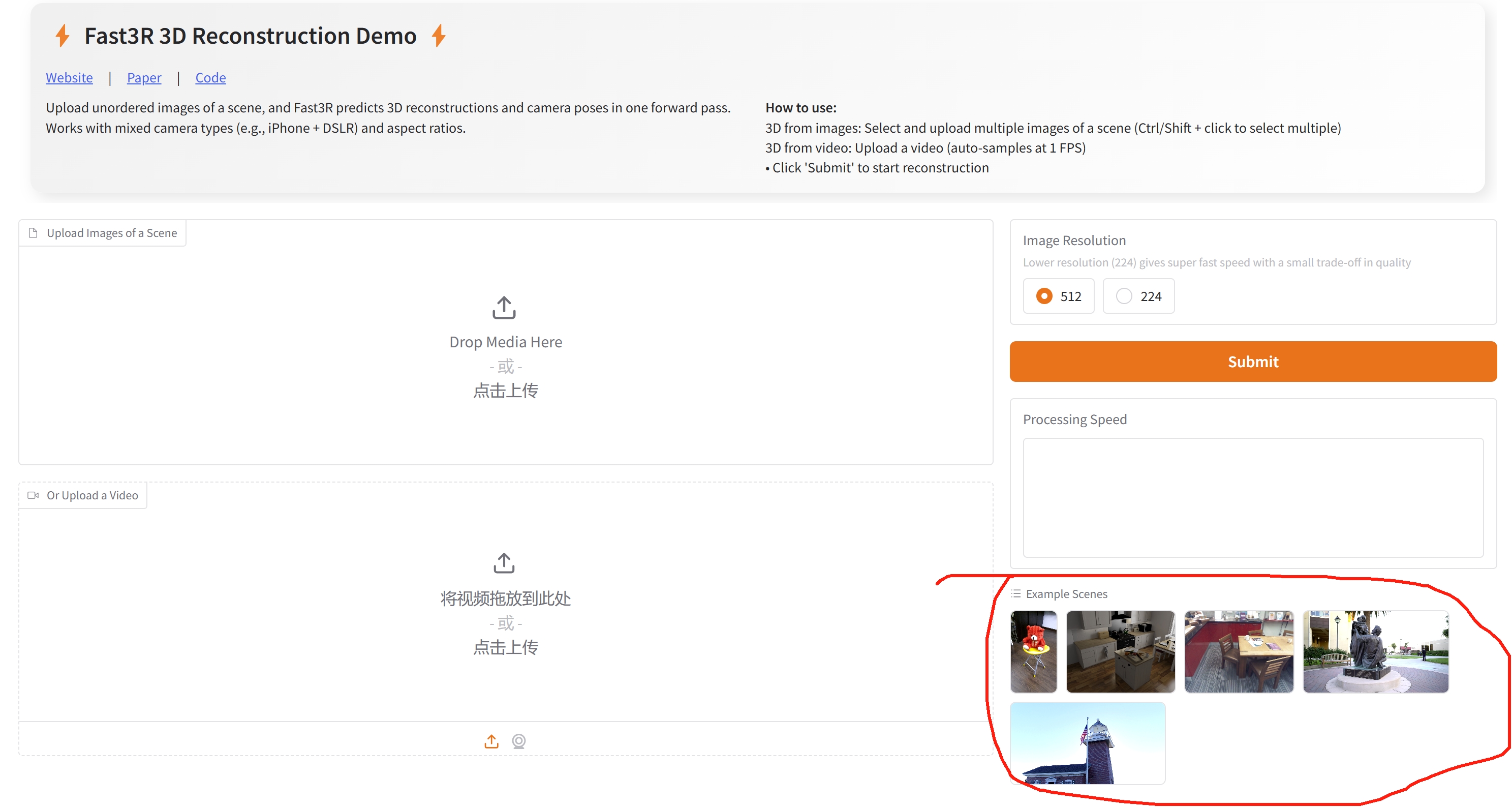Click 'Drop Media Here' in images area
This screenshot has width=1512, height=807.
(x=505, y=342)
